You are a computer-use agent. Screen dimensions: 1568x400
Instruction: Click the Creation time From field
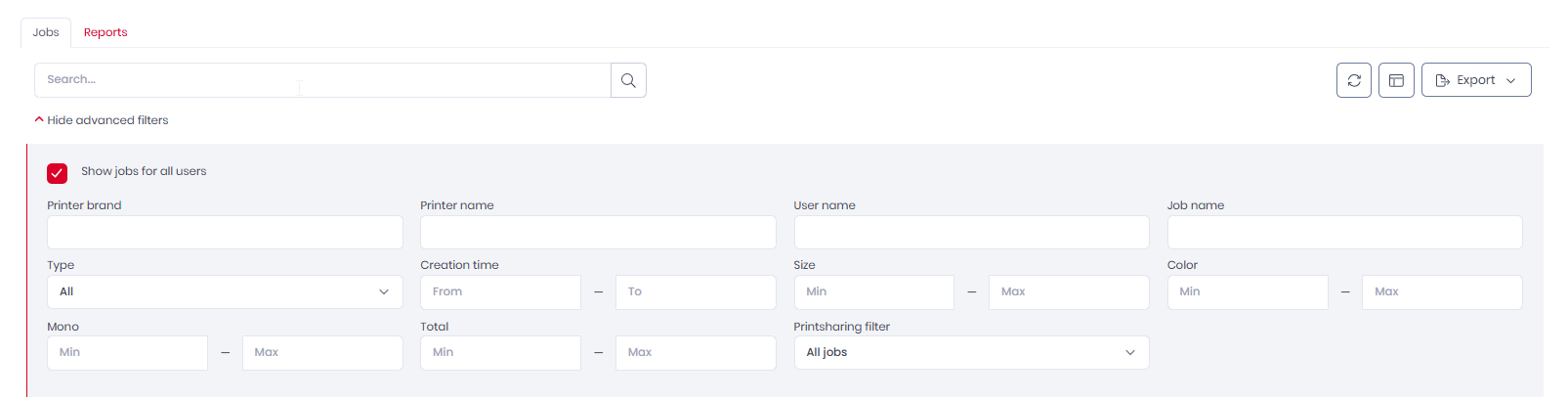pos(500,292)
